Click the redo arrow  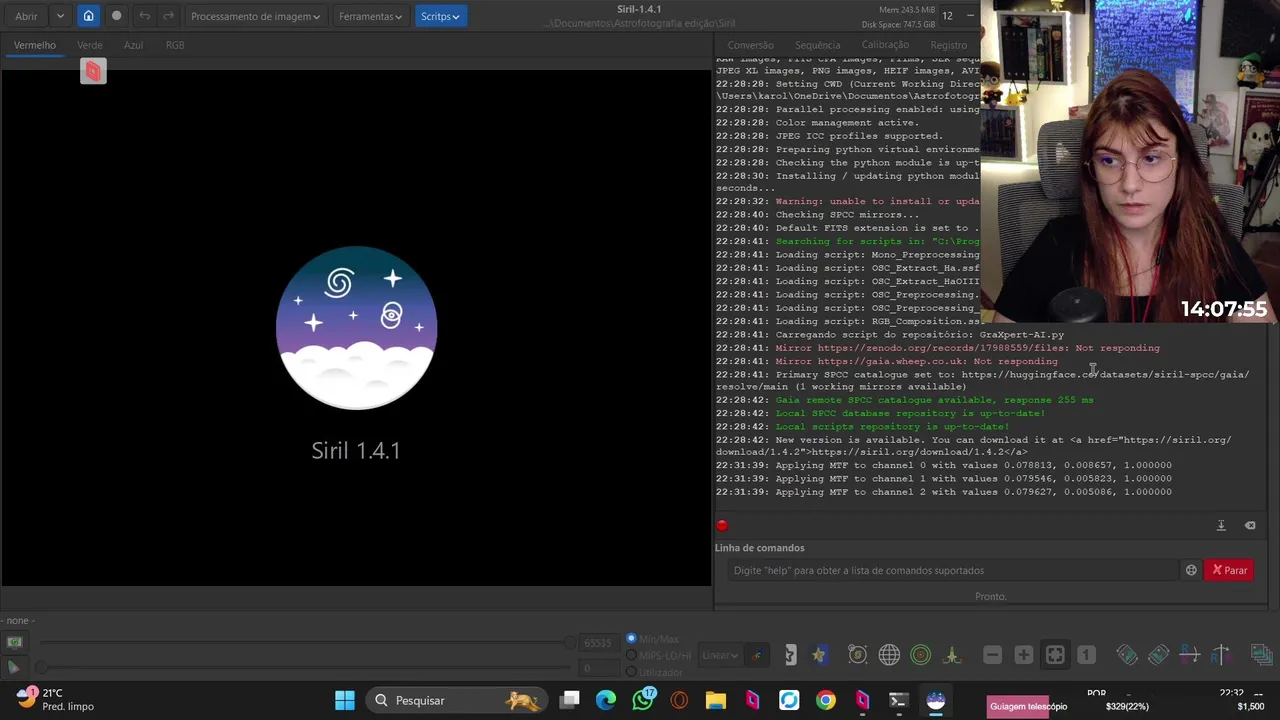pos(168,16)
